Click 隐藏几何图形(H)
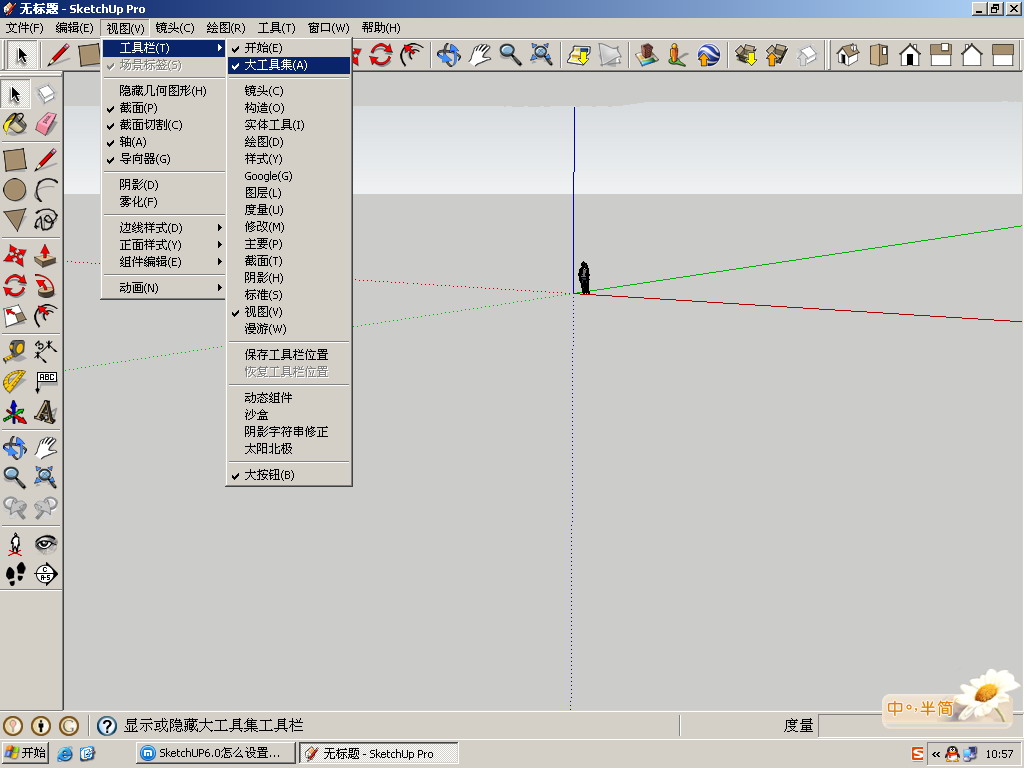The height and width of the screenshot is (768, 1024). click(x=164, y=91)
